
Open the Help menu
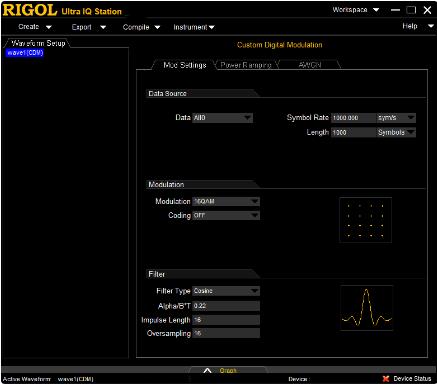click(418, 26)
